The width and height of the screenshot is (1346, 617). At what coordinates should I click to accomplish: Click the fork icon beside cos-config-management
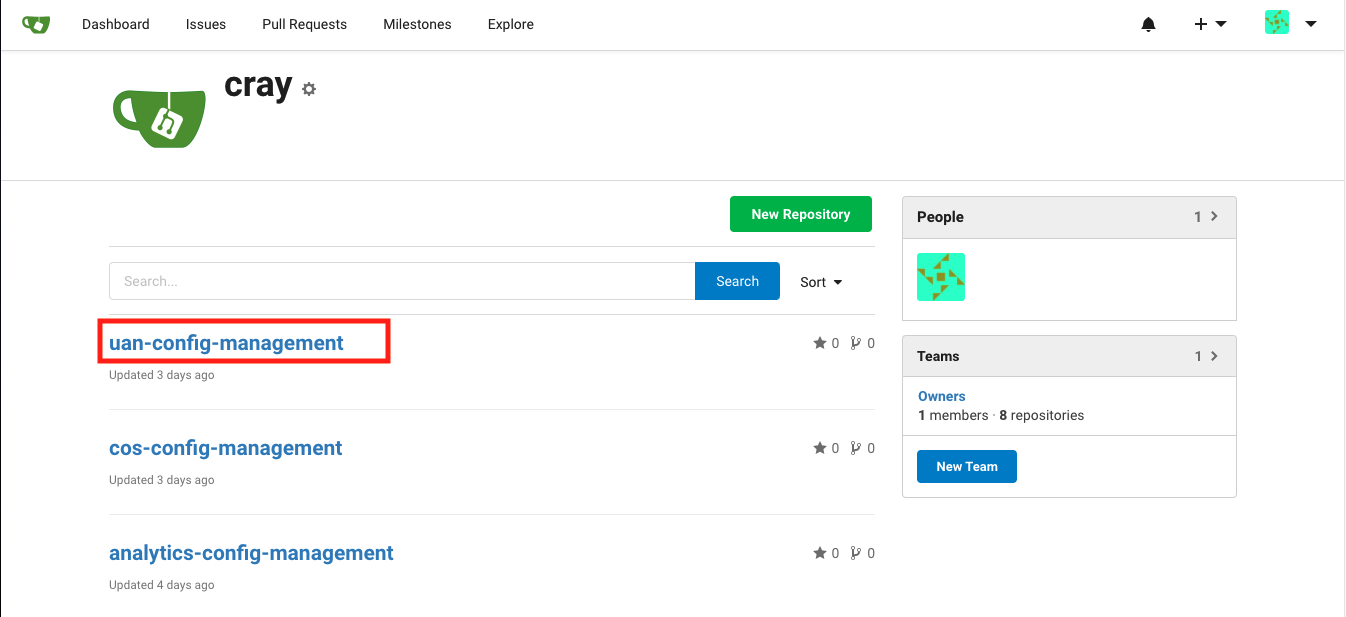[x=858, y=448]
